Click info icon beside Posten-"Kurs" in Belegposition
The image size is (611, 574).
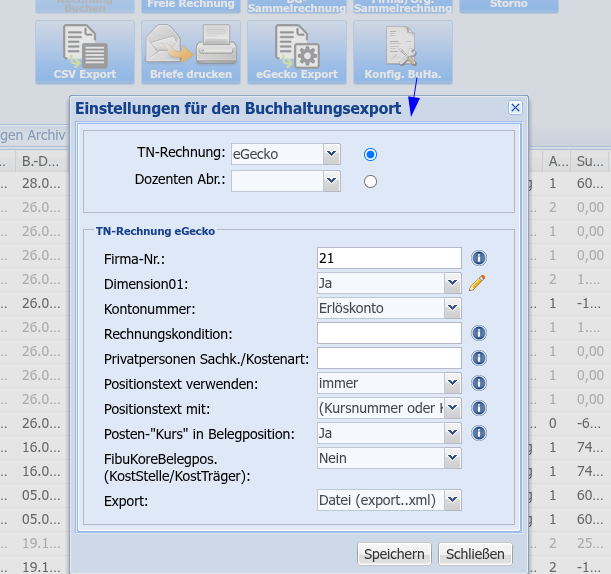[x=478, y=433]
